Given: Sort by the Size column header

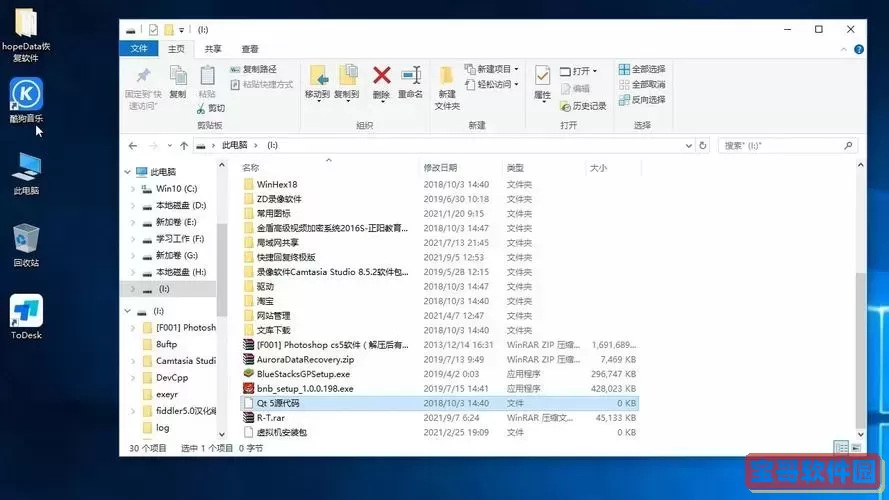Looking at the screenshot, I should 612,168.
